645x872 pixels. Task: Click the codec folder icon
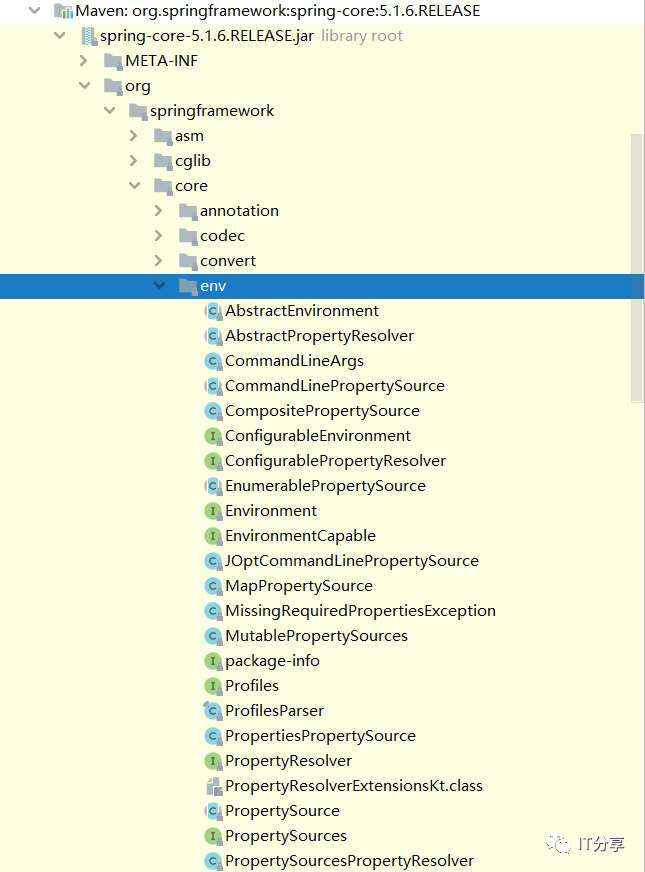click(188, 236)
